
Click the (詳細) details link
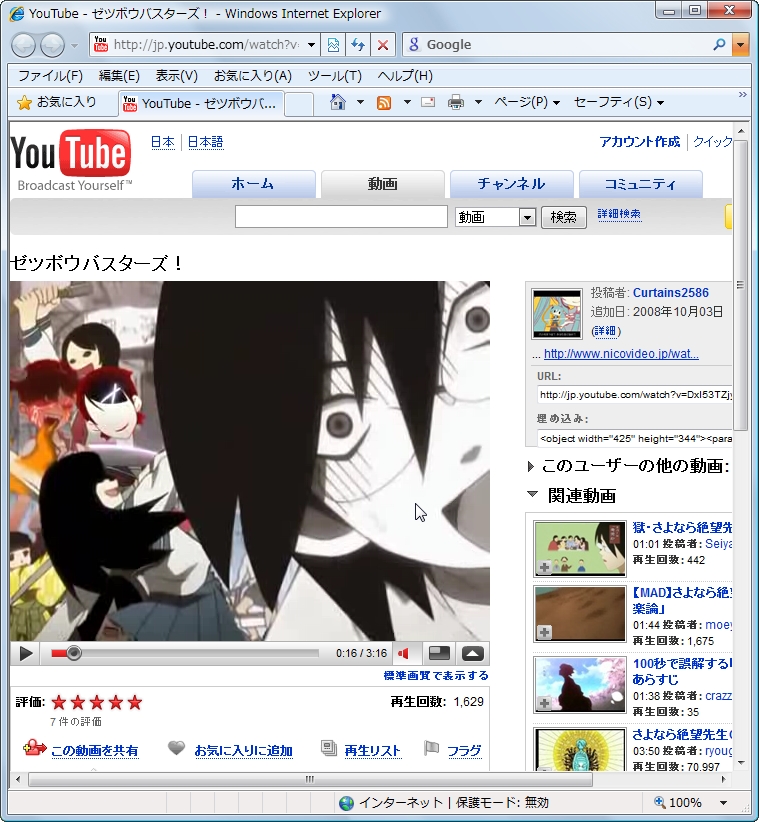click(x=606, y=331)
